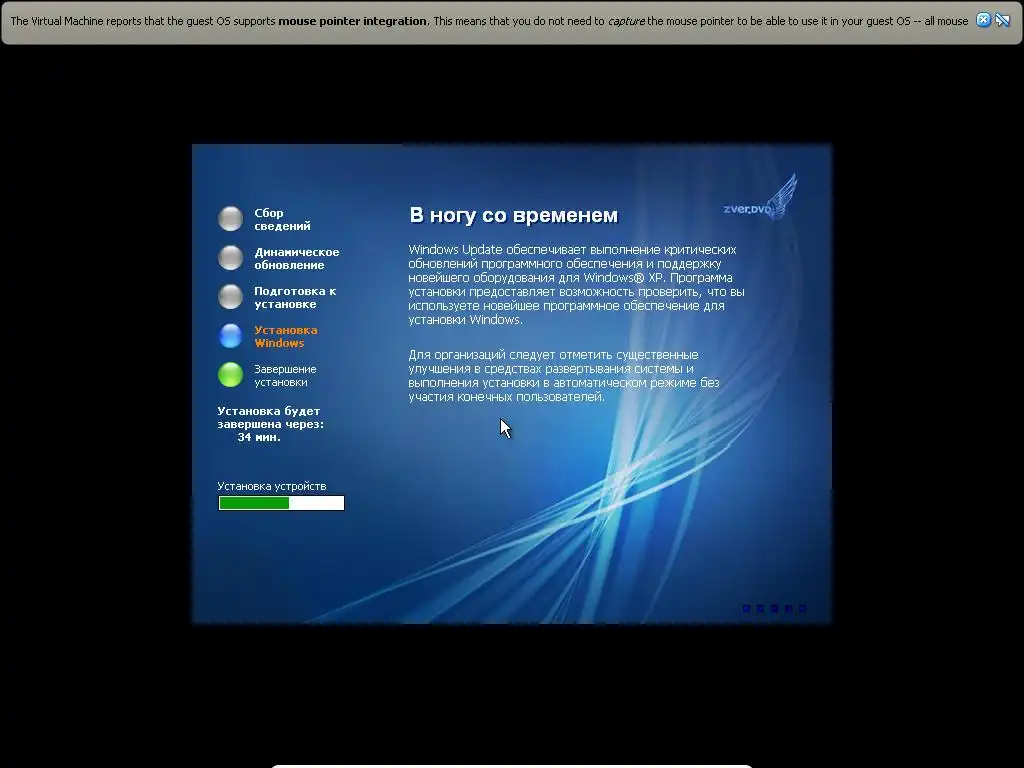Click the 34 мин. remaining time text

(x=259, y=438)
